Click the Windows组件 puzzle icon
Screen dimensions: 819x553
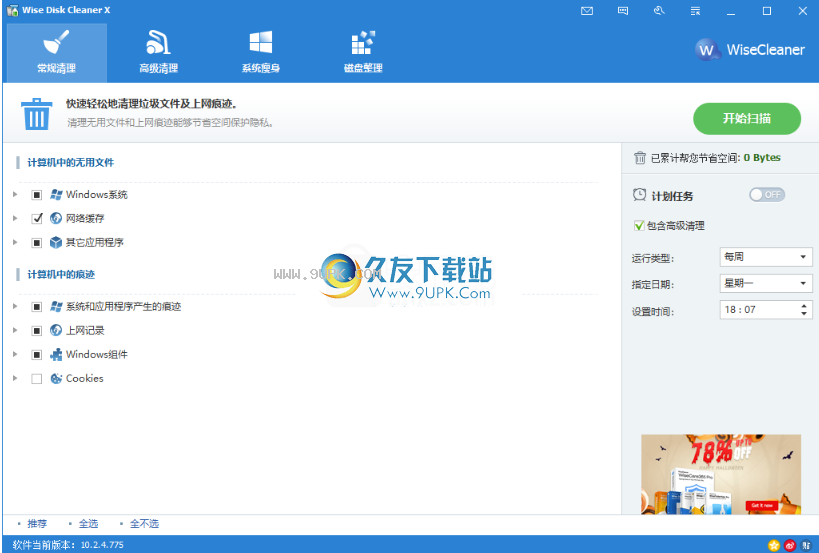coord(56,355)
